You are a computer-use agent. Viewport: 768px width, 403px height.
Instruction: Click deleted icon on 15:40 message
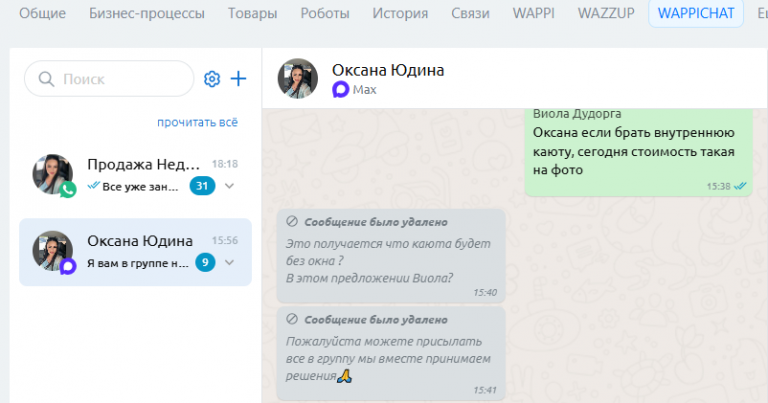tap(292, 222)
